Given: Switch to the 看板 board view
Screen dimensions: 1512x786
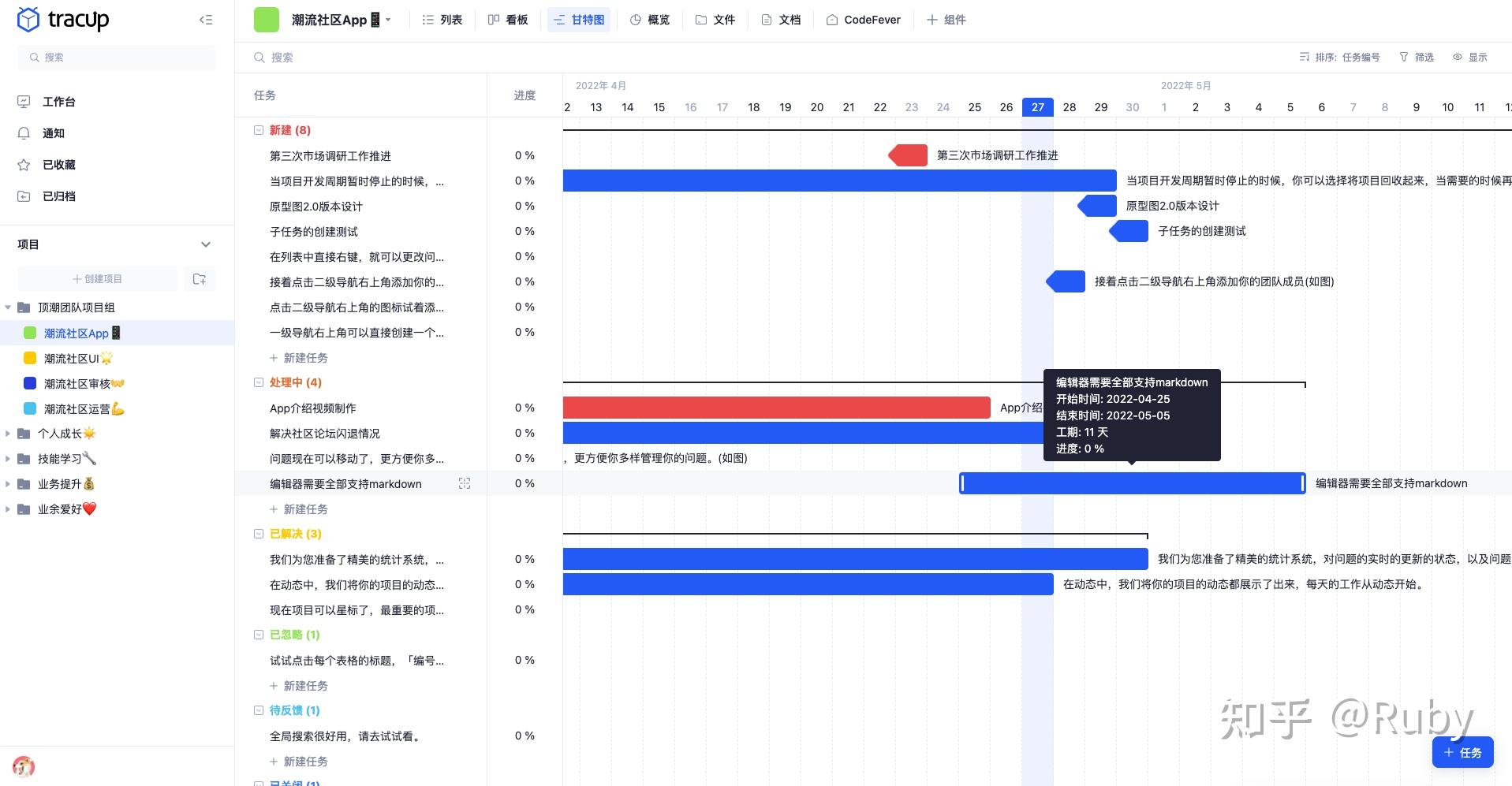Looking at the screenshot, I should (508, 20).
